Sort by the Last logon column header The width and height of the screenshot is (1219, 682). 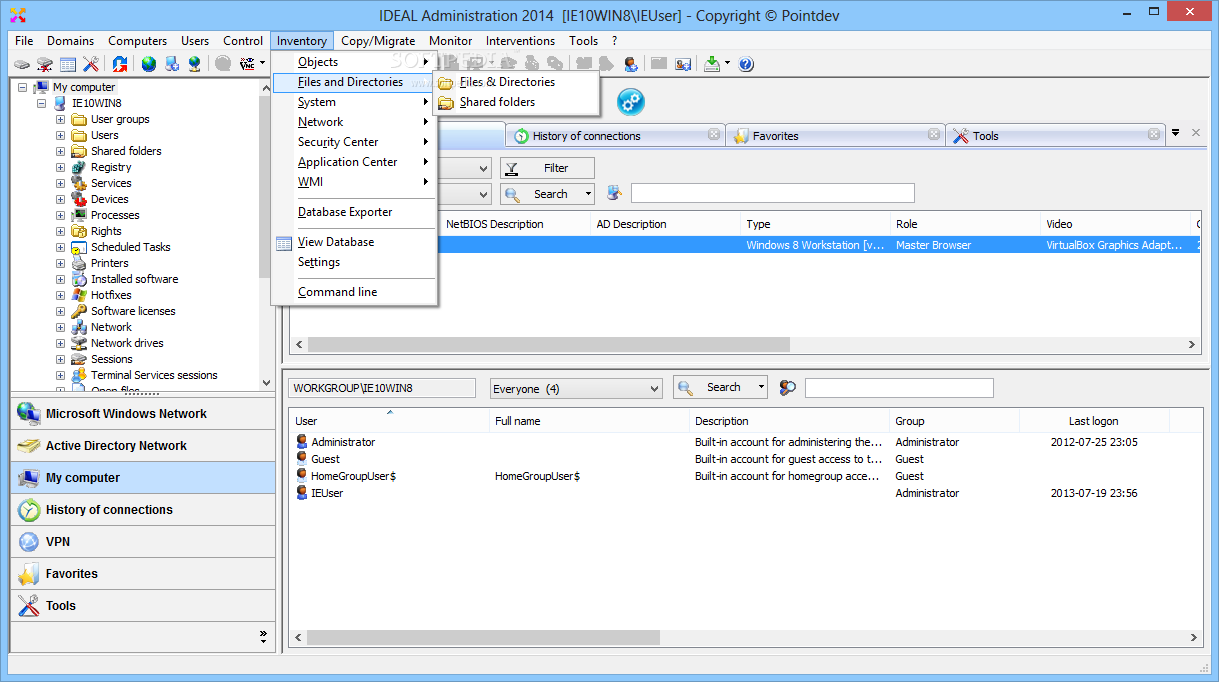(1094, 421)
